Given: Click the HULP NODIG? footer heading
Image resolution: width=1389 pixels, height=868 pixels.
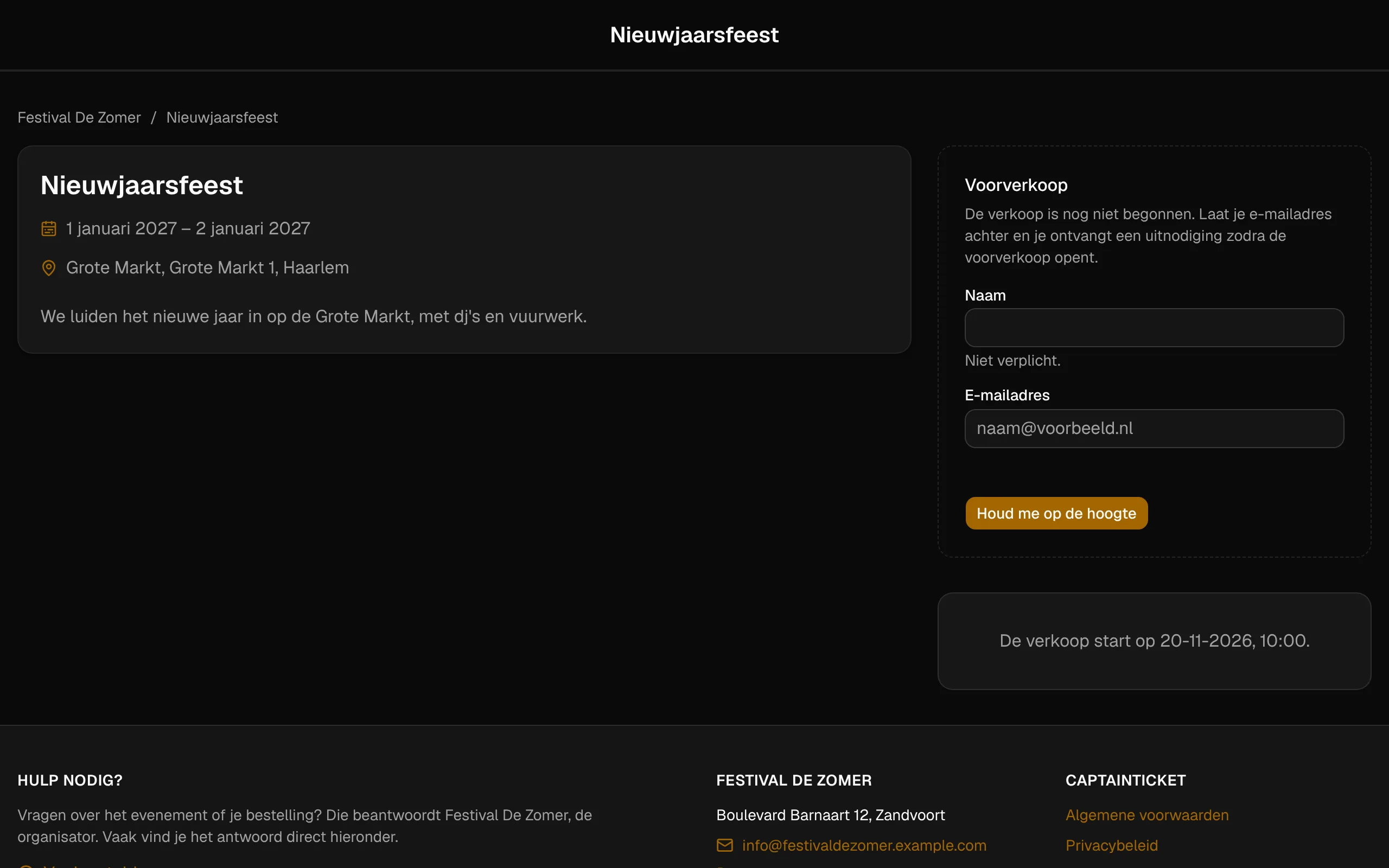Looking at the screenshot, I should [70, 780].
